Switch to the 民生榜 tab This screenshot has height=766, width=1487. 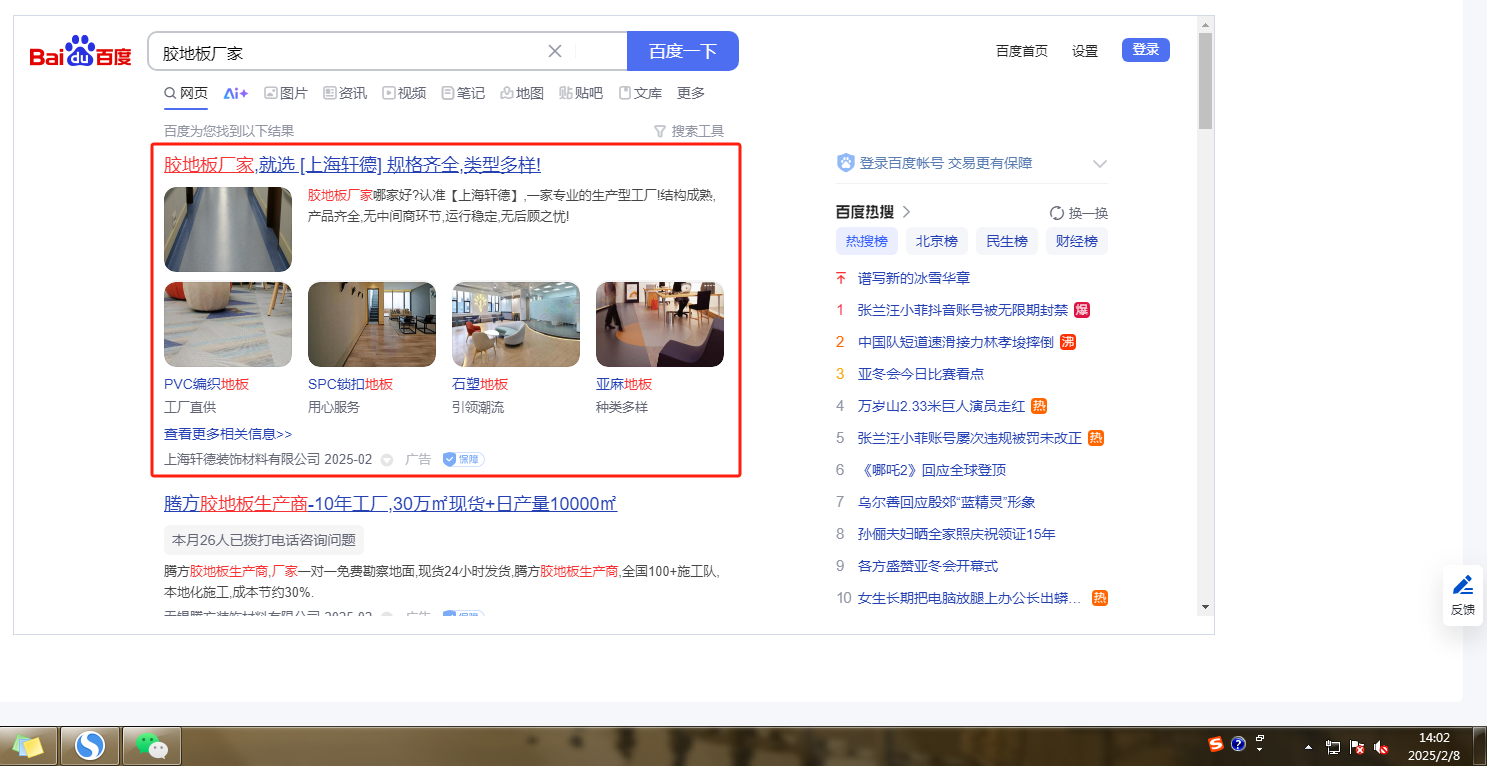point(1006,241)
